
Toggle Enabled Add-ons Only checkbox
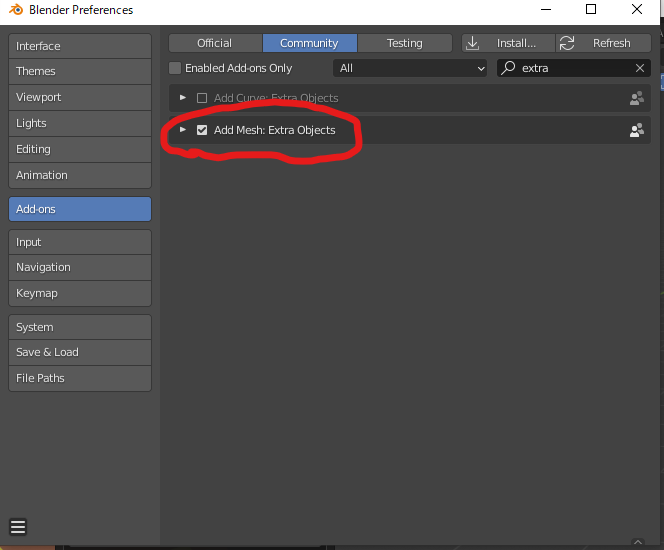pos(175,68)
